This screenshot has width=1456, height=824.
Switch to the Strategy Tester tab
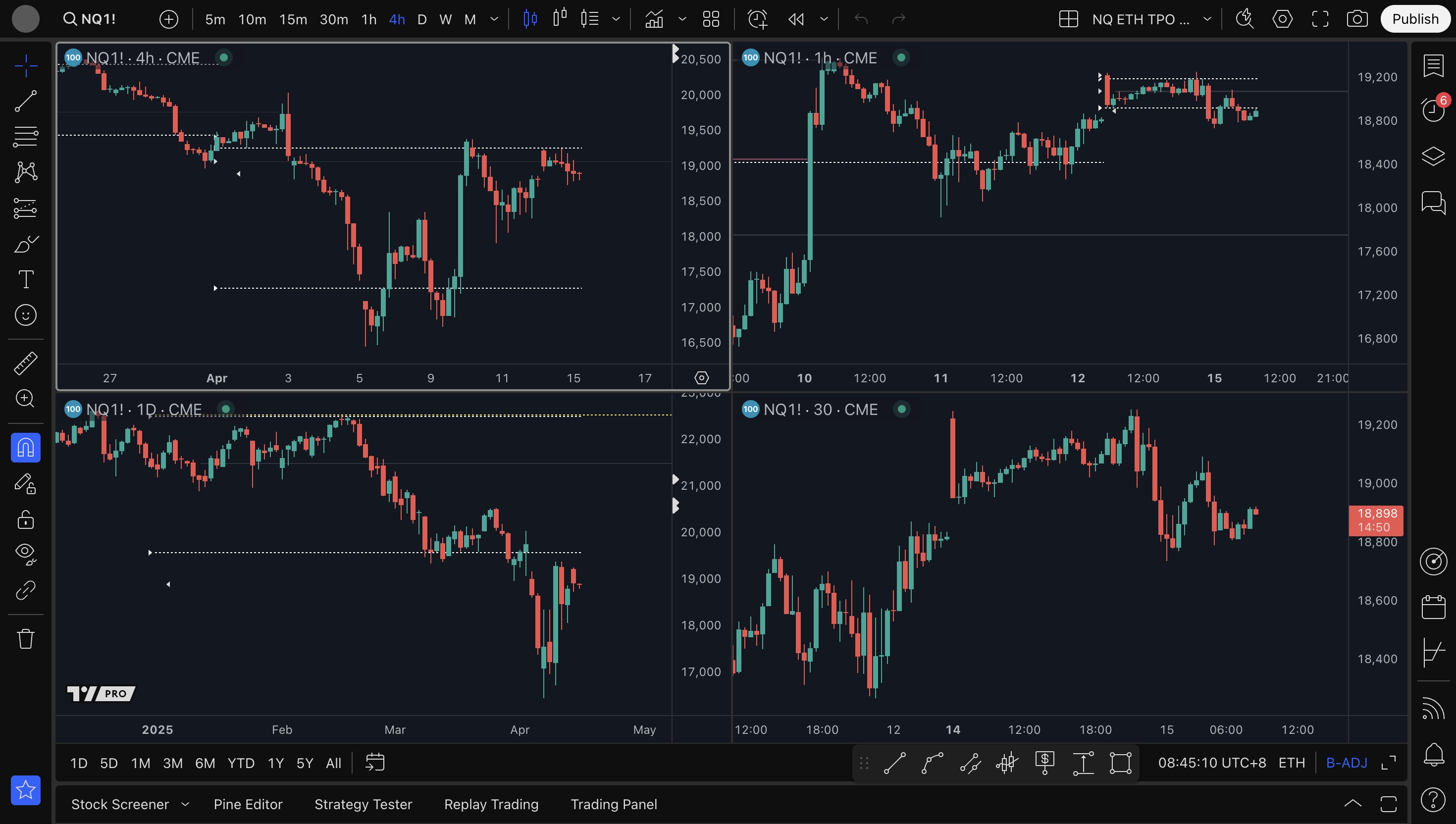point(364,804)
